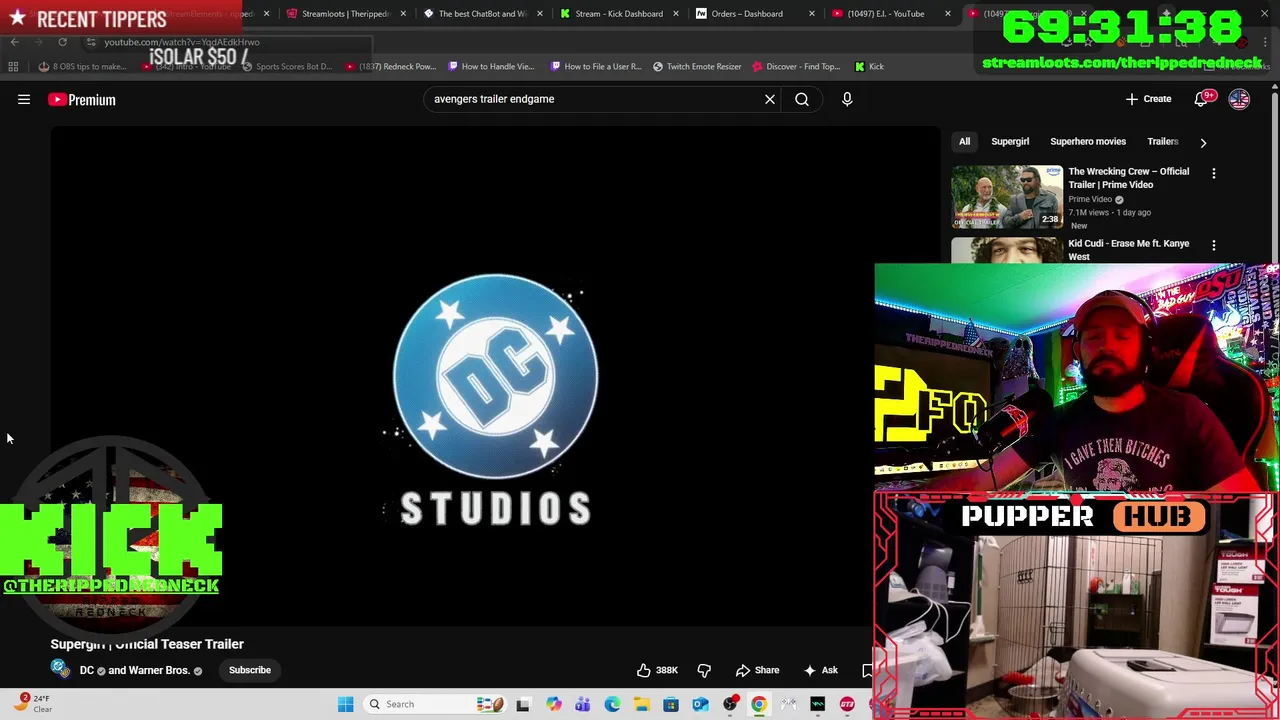This screenshot has height=720, width=1280.
Task: Share the Supergirl teaser trailer
Action: pyautogui.click(x=757, y=670)
